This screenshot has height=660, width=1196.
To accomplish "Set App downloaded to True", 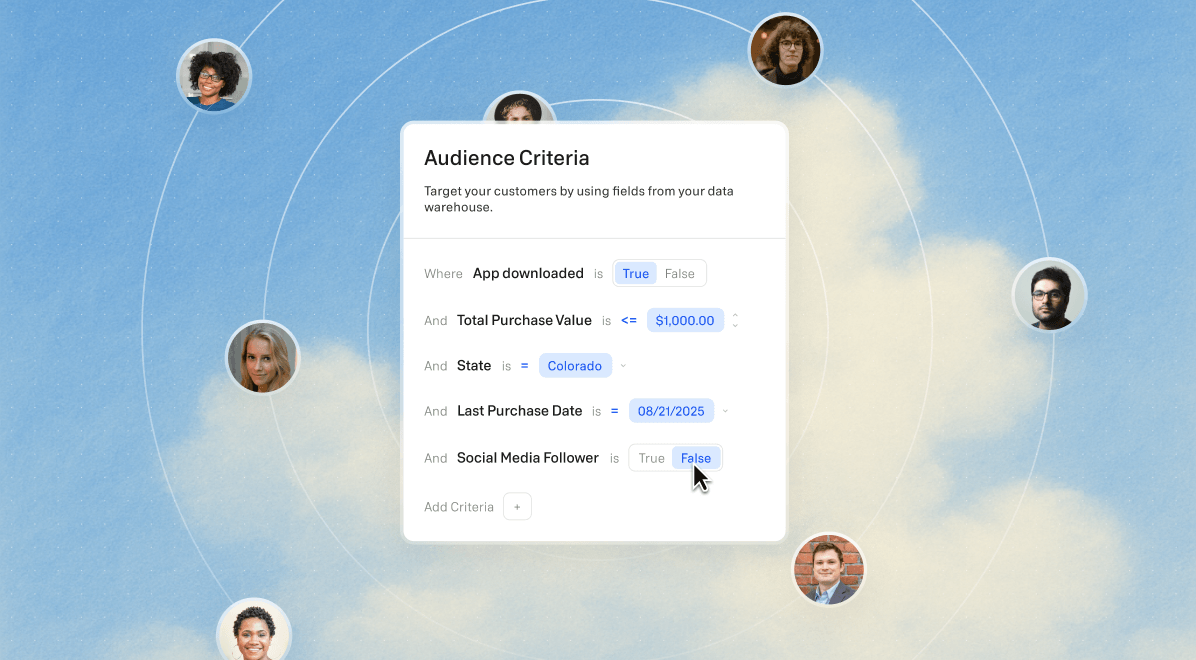I will [x=635, y=274].
